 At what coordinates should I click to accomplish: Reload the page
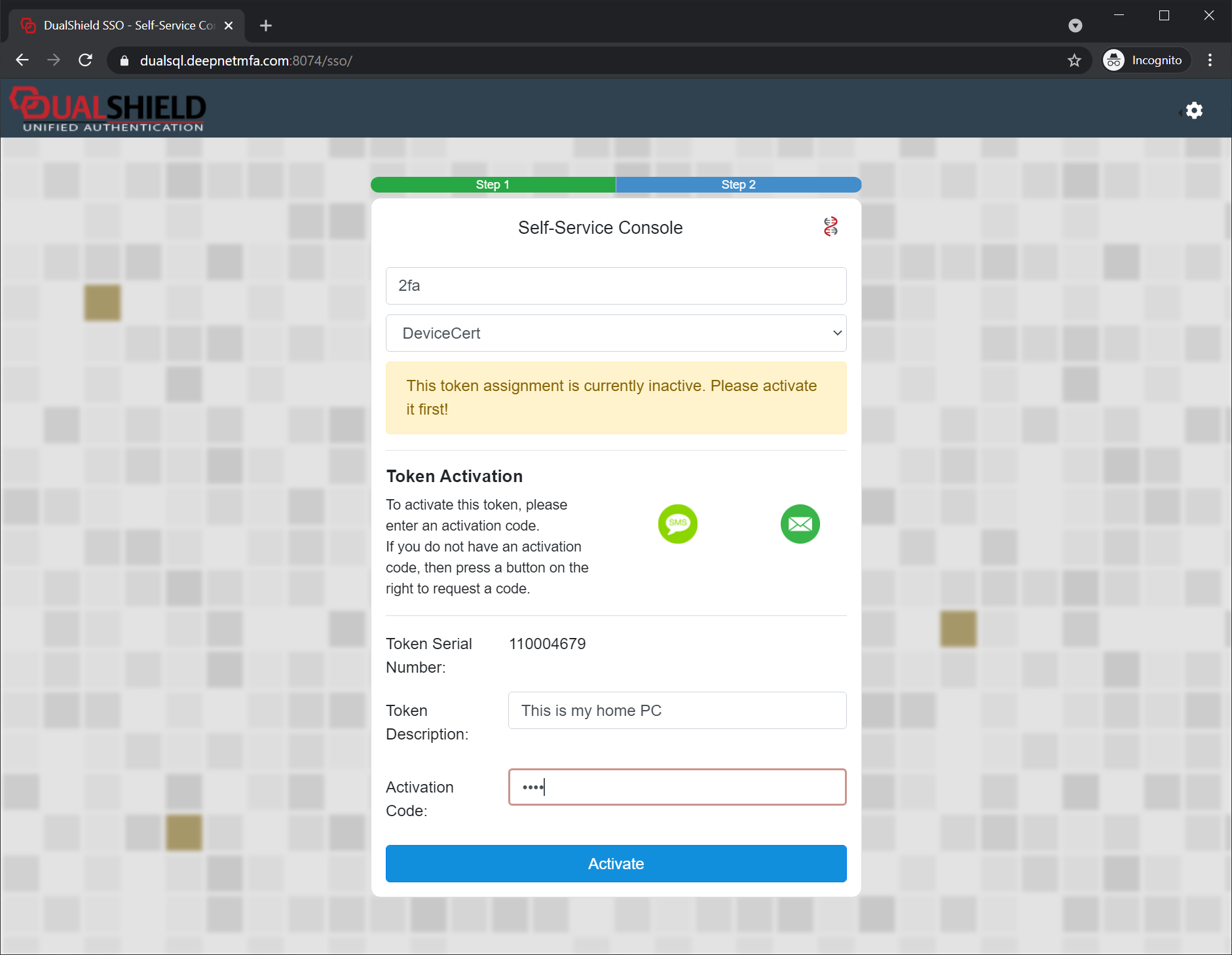pos(86,60)
